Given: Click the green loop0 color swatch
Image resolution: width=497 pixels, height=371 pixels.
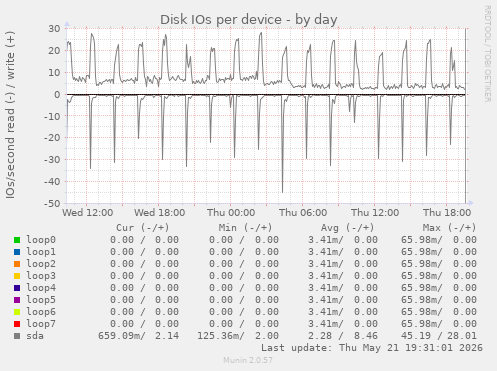Looking at the screenshot, I should click(x=17, y=240).
